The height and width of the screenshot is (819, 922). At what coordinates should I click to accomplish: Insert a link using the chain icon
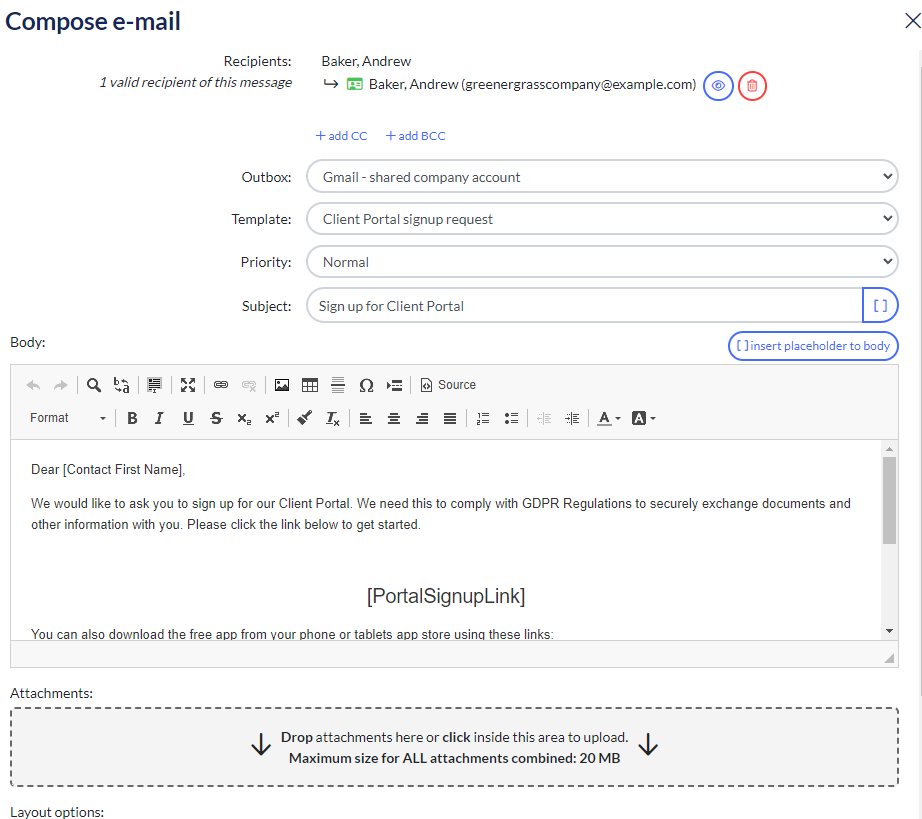(x=221, y=385)
